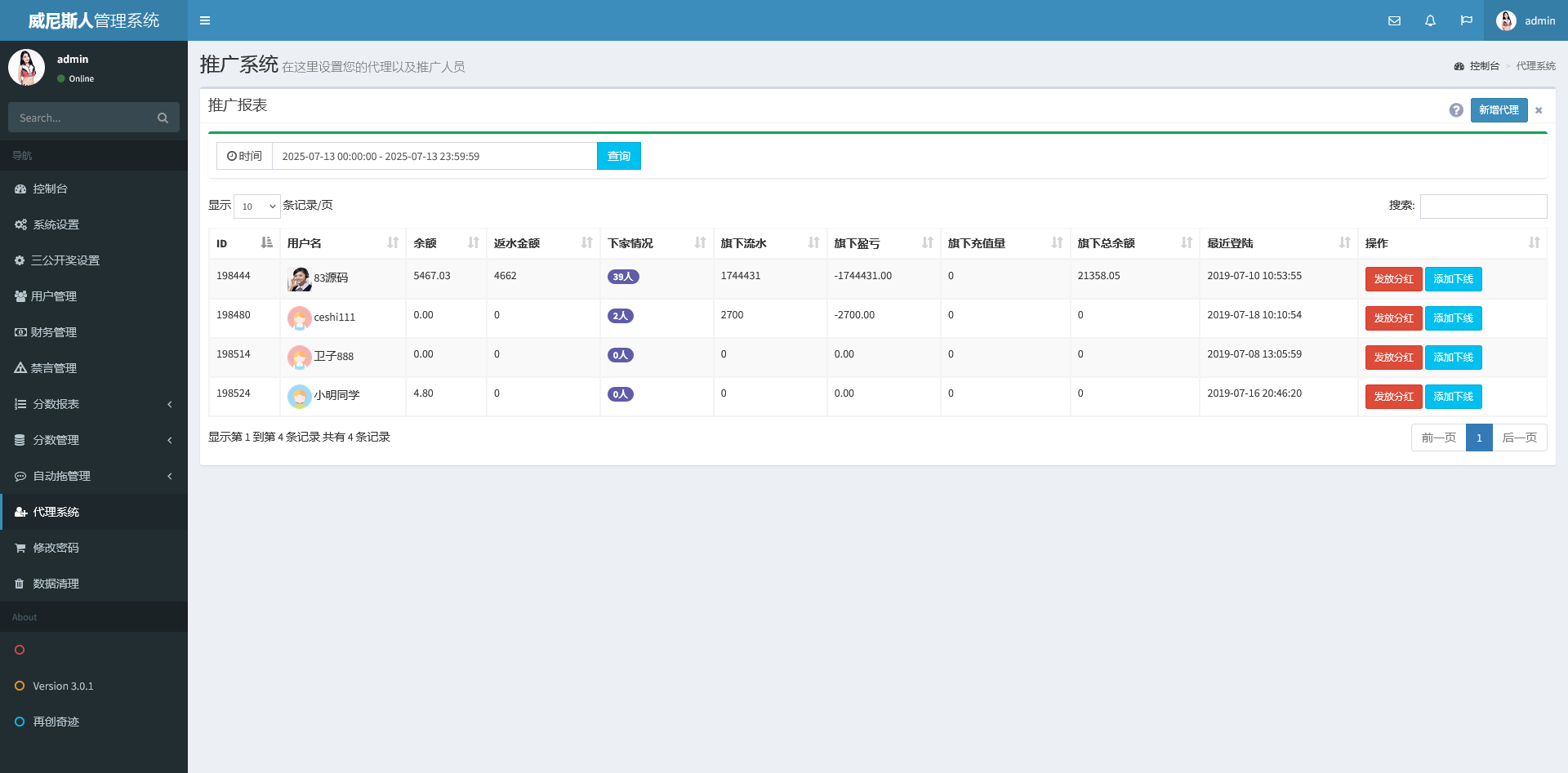Expand the 分数报表 submenu
Screen dimensions: 1568x773
pyautogui.click(x=94, y=404)
